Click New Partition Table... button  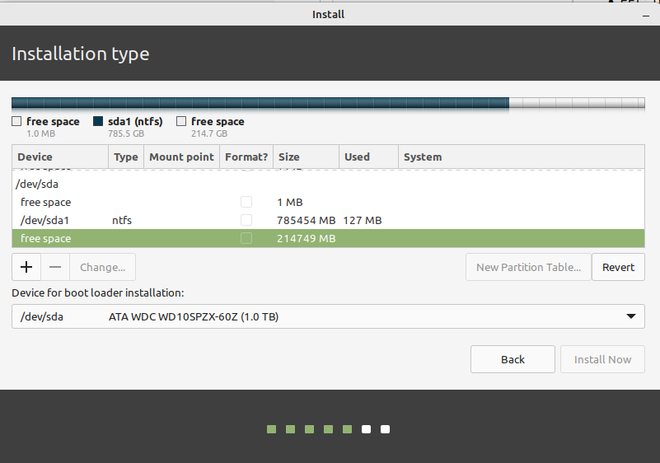pos(528,267)
